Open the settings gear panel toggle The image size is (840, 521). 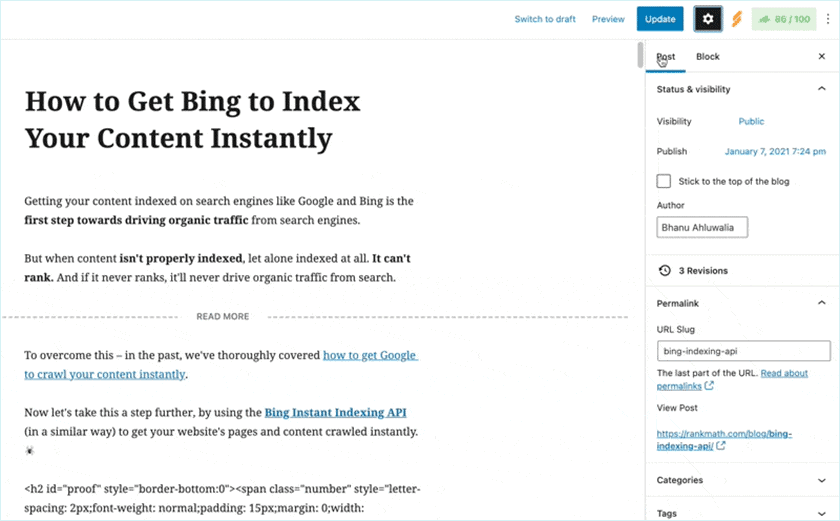click(708, 19)
